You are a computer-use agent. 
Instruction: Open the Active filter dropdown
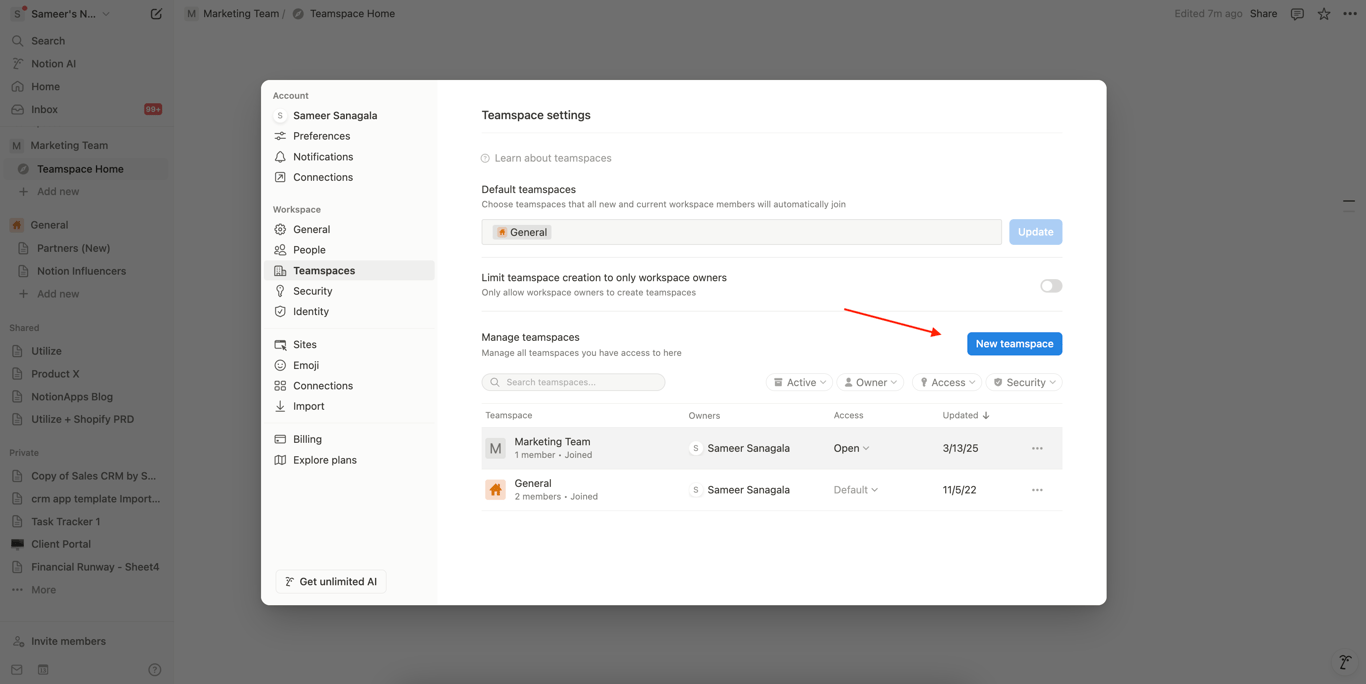point(799,383)
